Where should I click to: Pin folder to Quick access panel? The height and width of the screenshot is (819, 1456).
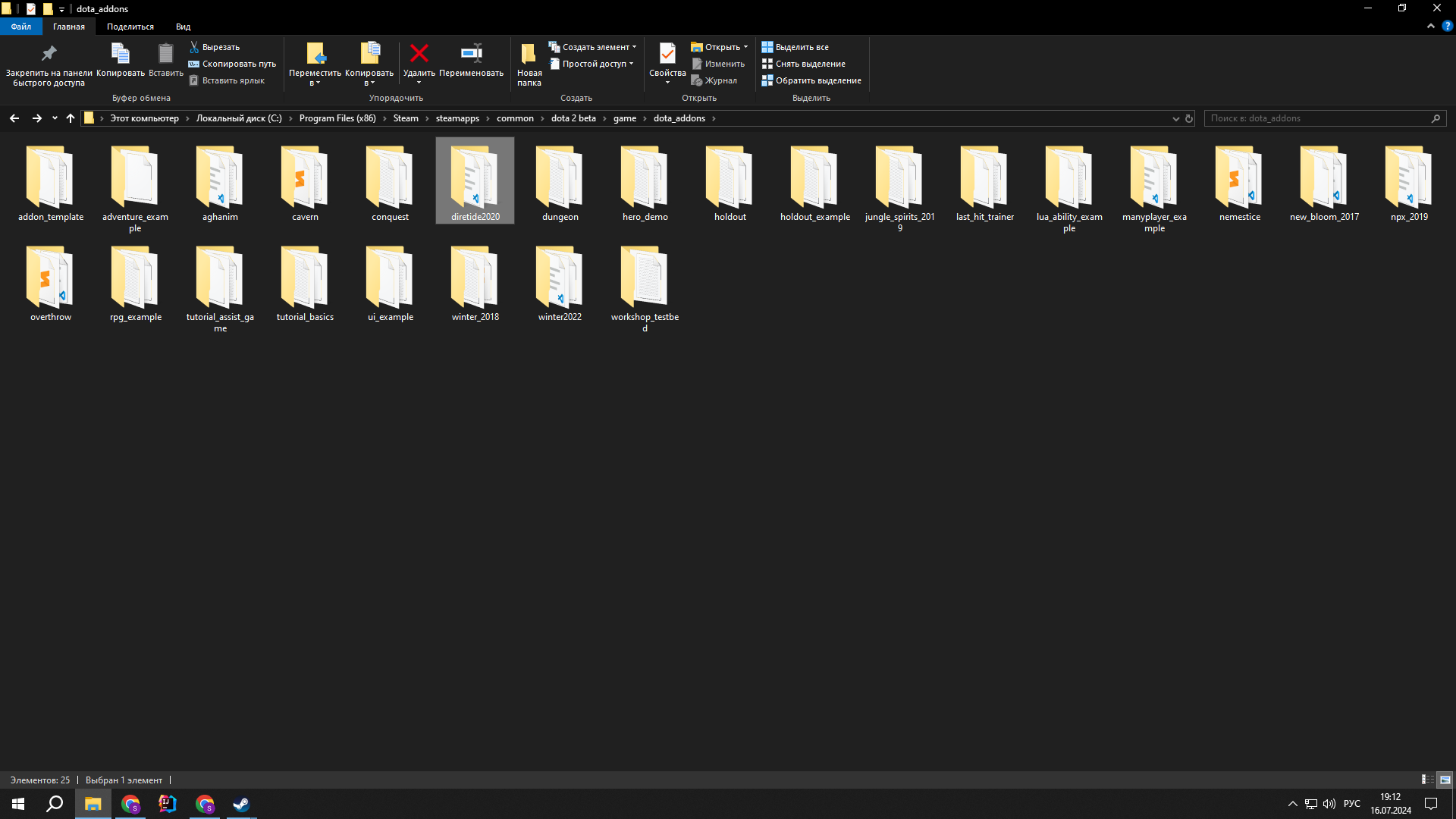click(x=49, y=64)
